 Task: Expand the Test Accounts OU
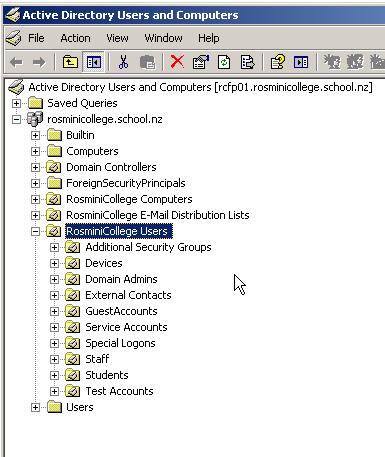tap(54, 391)
